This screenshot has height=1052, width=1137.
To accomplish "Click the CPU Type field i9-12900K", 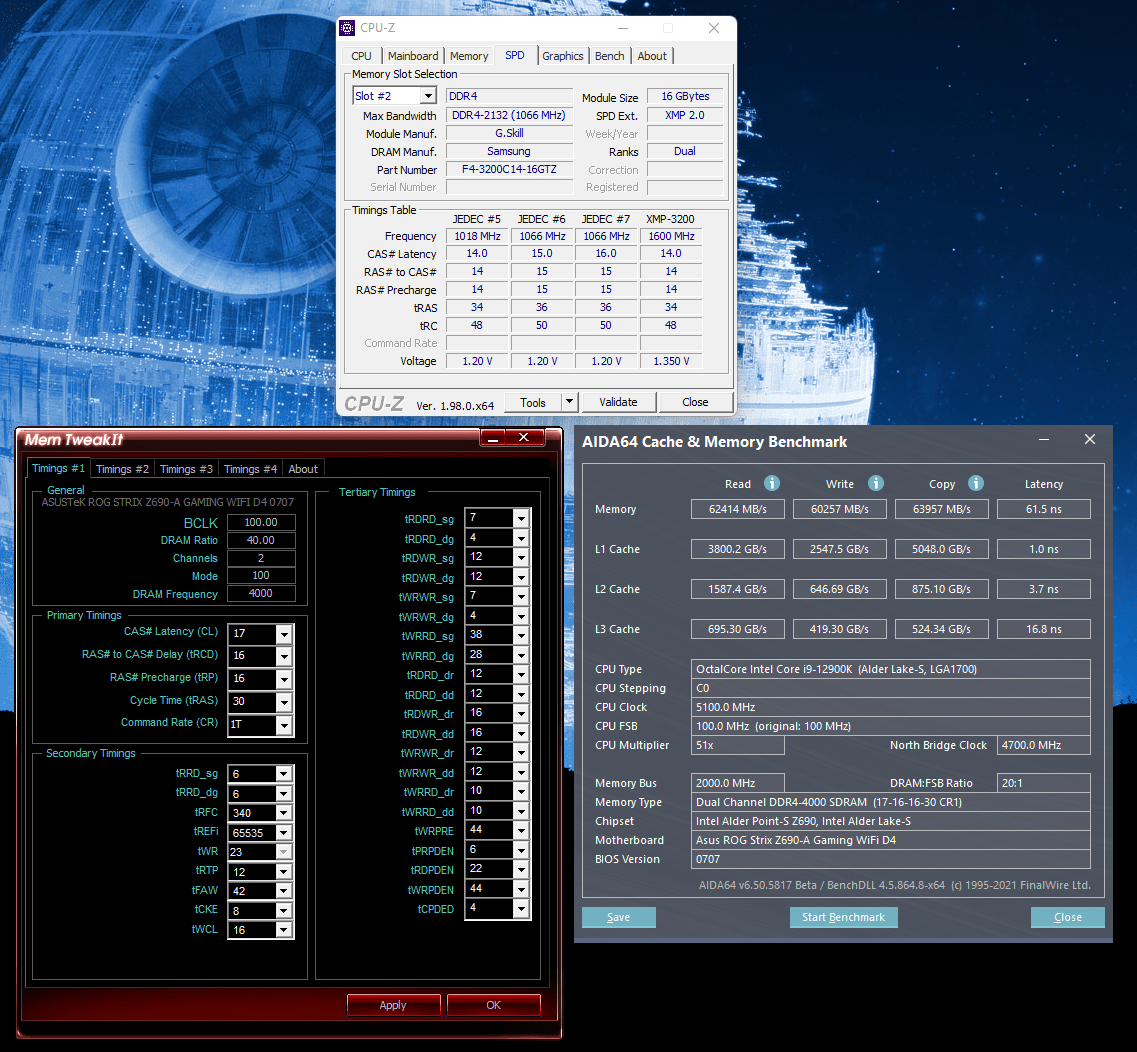I will point(890,669).
